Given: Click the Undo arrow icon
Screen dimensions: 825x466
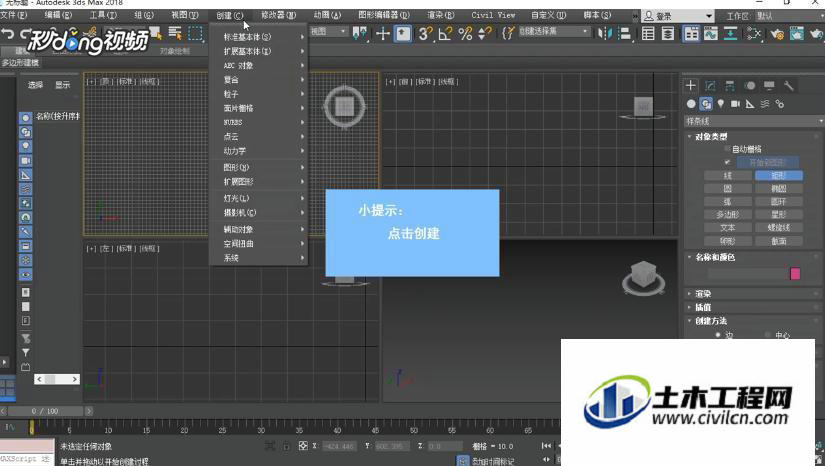Looking at the screenshot, I should (7, 34).
